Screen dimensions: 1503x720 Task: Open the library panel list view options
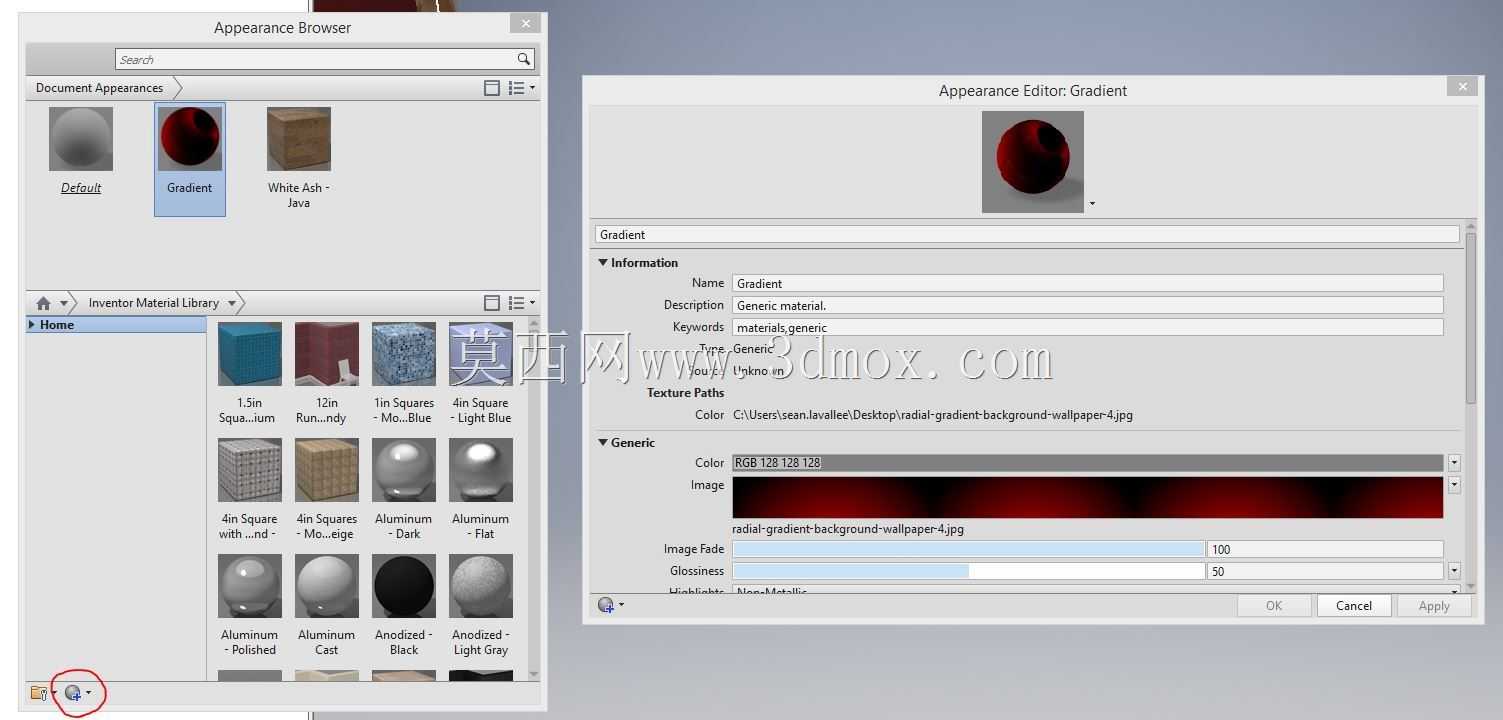[x=520, y=303]
